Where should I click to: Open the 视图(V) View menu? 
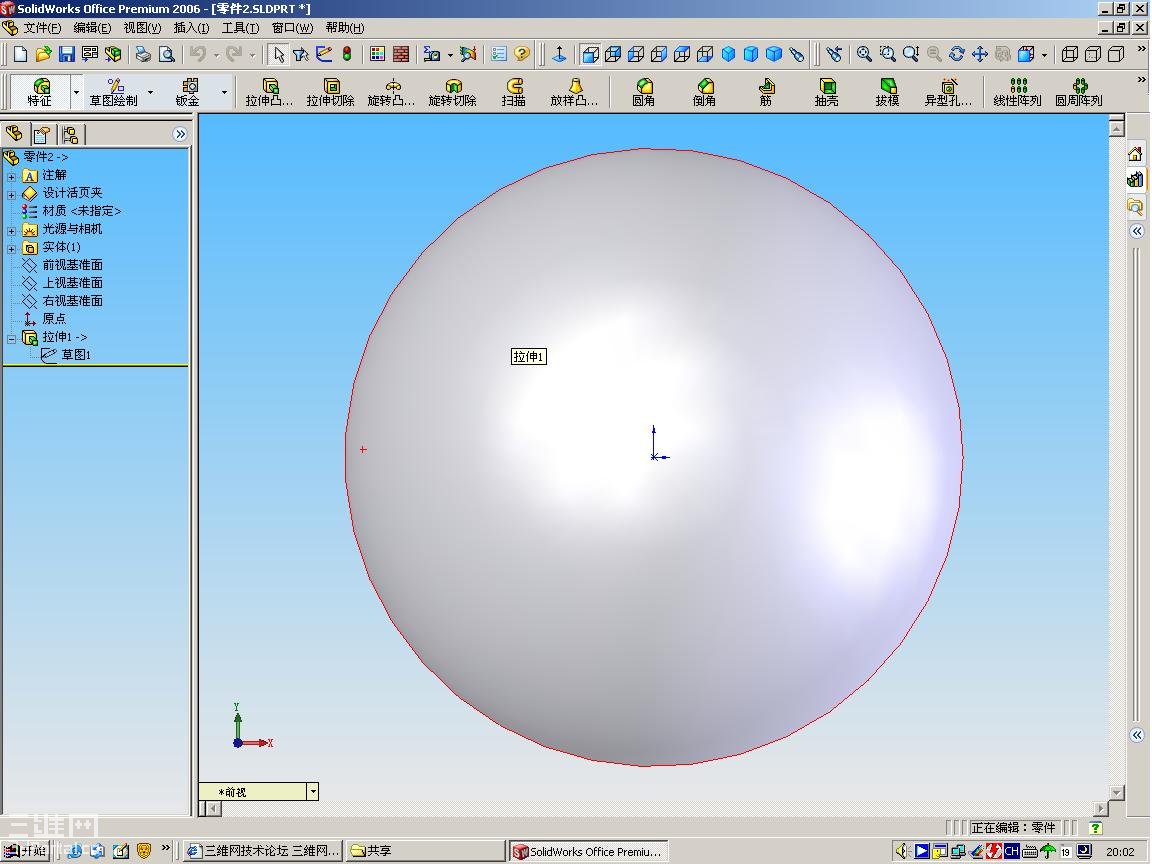click(142, 28)
